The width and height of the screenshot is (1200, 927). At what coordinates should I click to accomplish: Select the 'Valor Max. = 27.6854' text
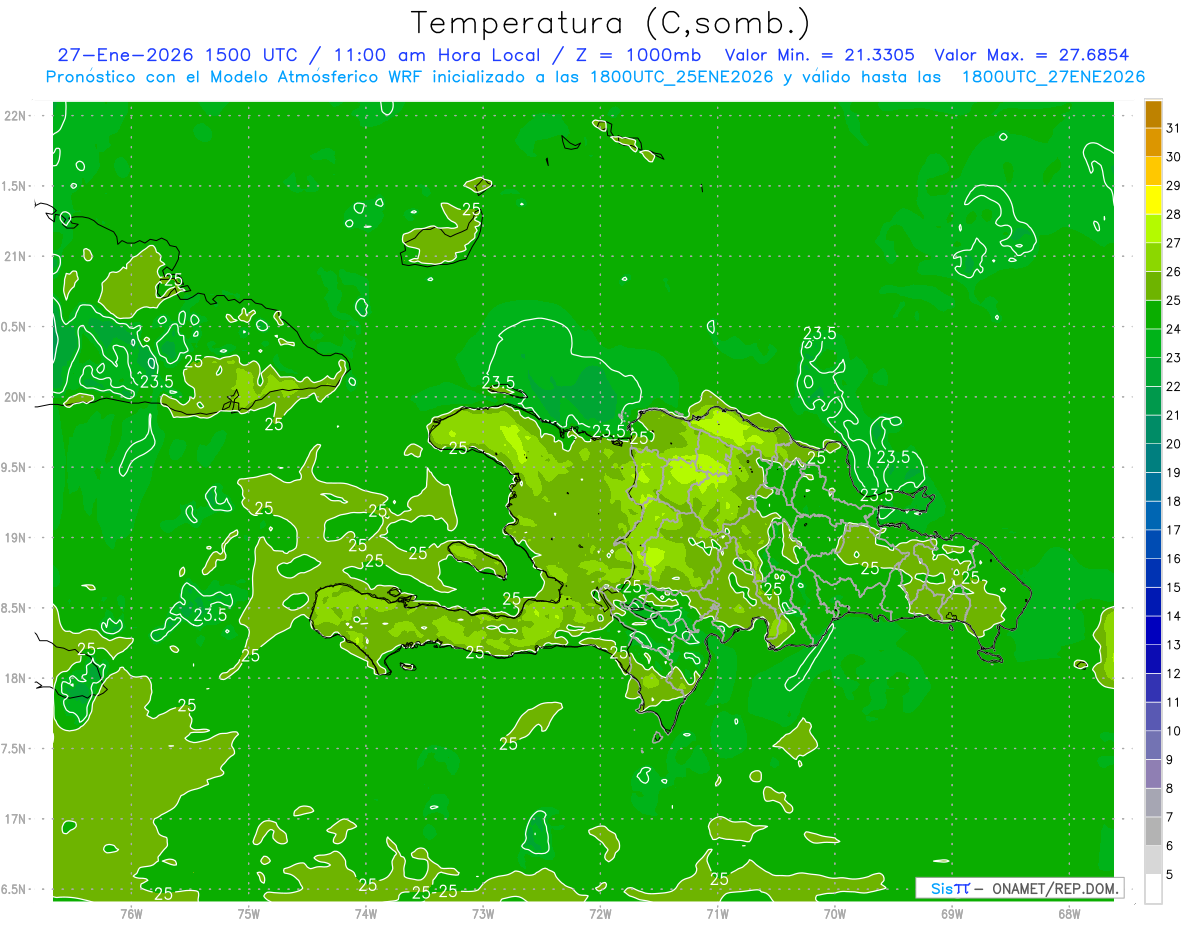(1032, 55)
